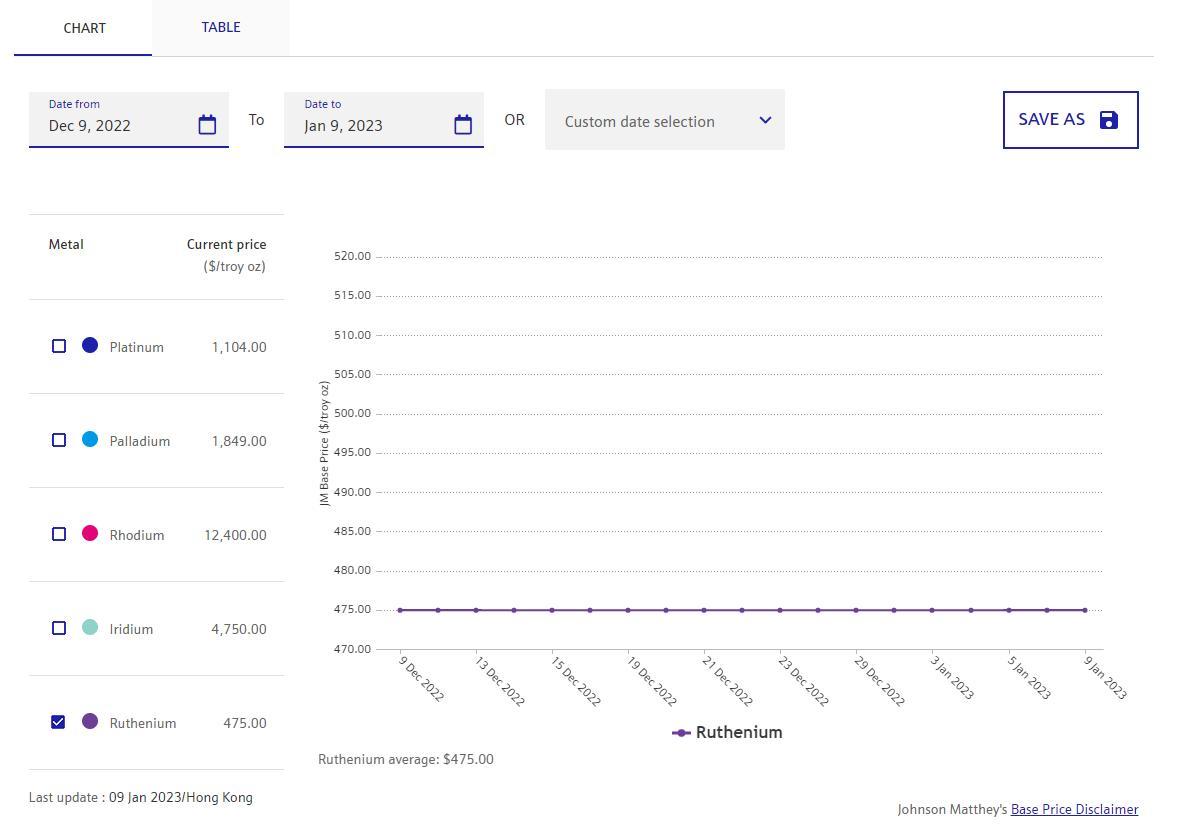This screenshot has width=1180, height=828.
Task: Click the Rhodium pink color dot
Action: click(90, 534)
